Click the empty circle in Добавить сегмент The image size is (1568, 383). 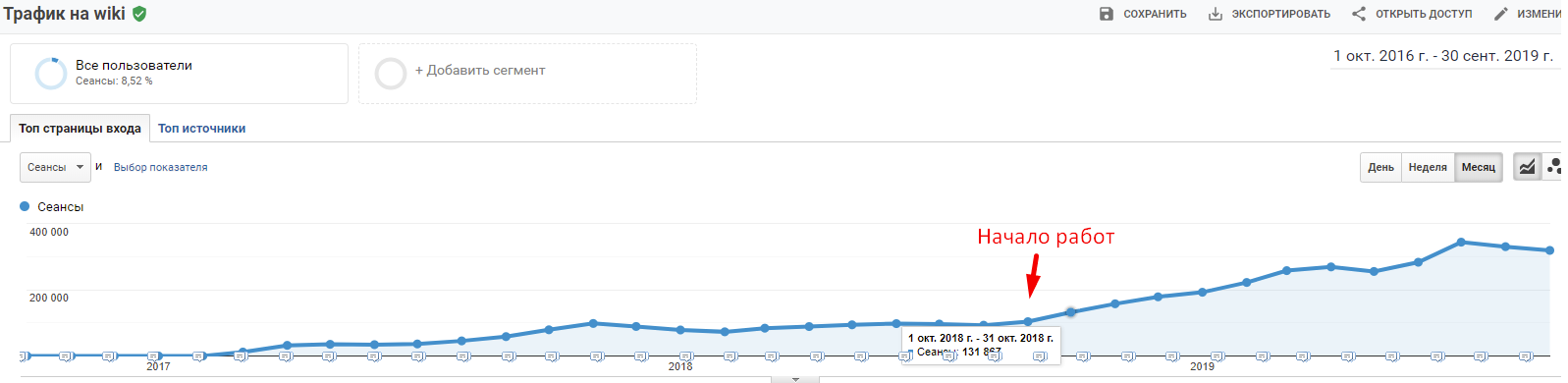point(391,74)
